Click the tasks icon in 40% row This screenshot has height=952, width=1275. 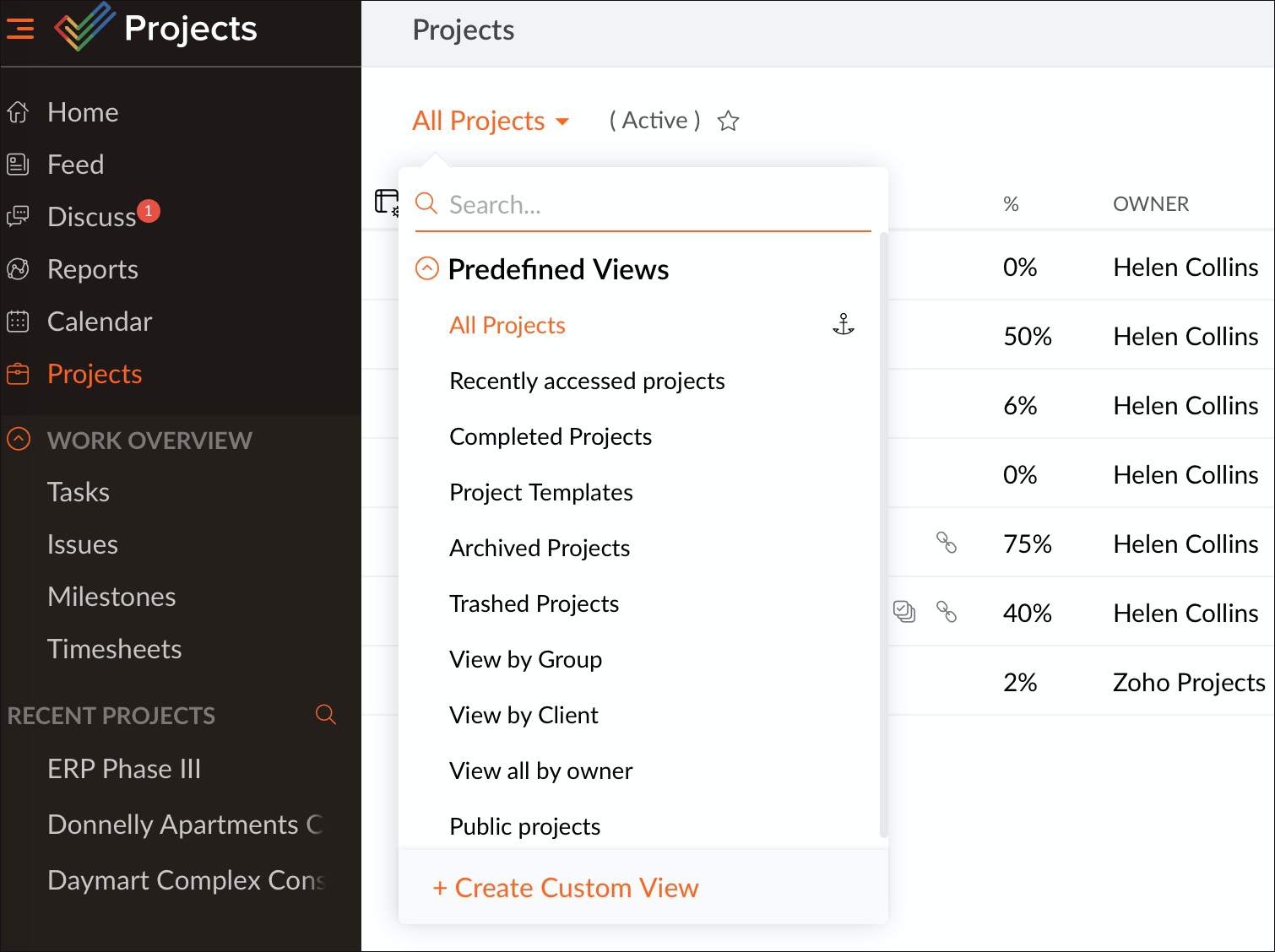click(x=903, y=612)
